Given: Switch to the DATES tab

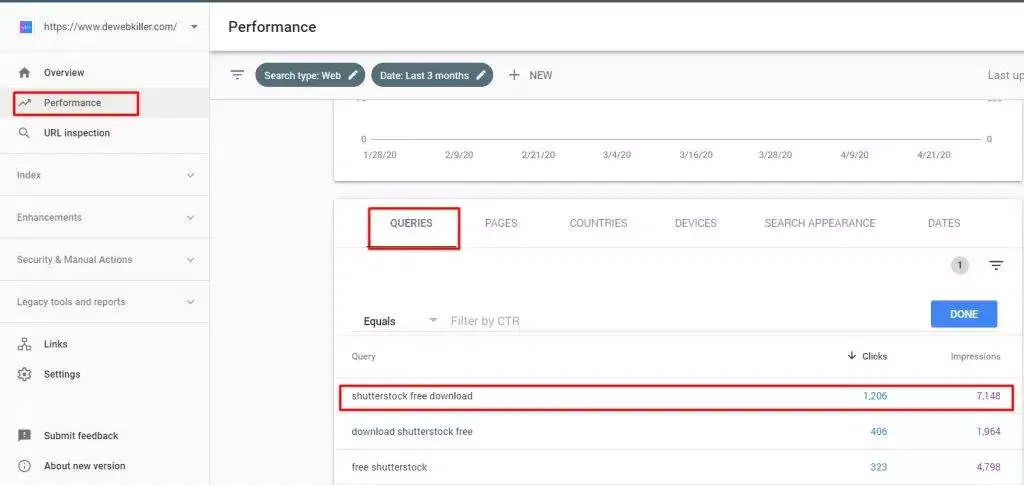Looking at the screenshot, I should point(944,223).
